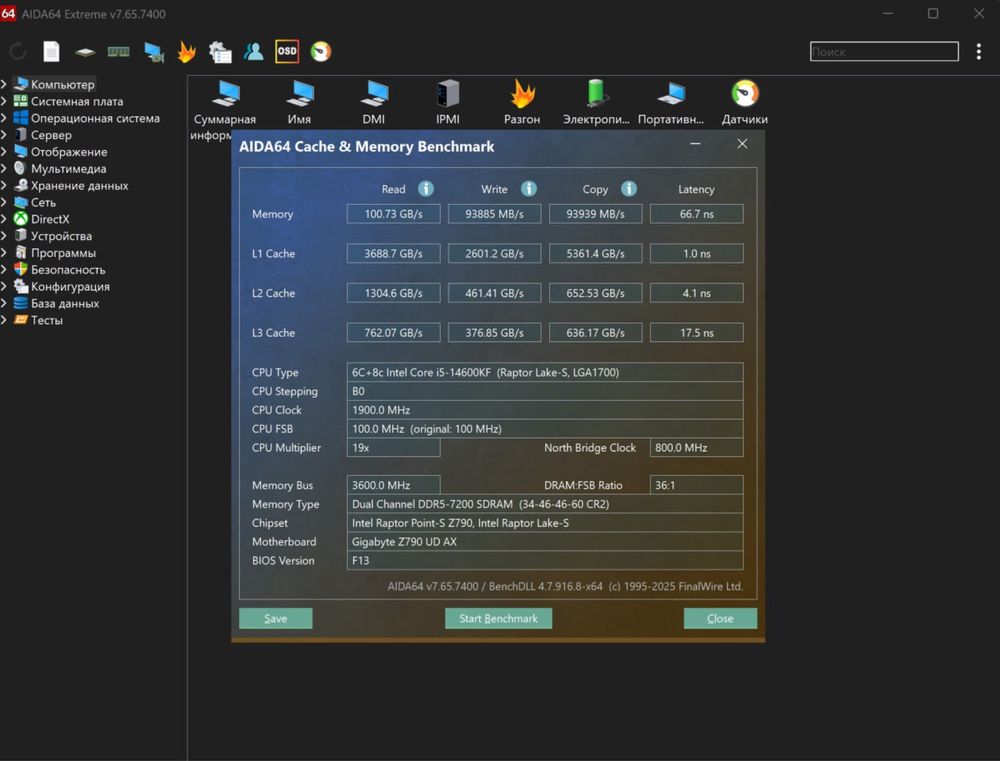Image resolution: width=1000 pixels, height=761 pixels.
Task: Click the Memory Latency value 66.7 ns
Action: (x=696, y=214)
